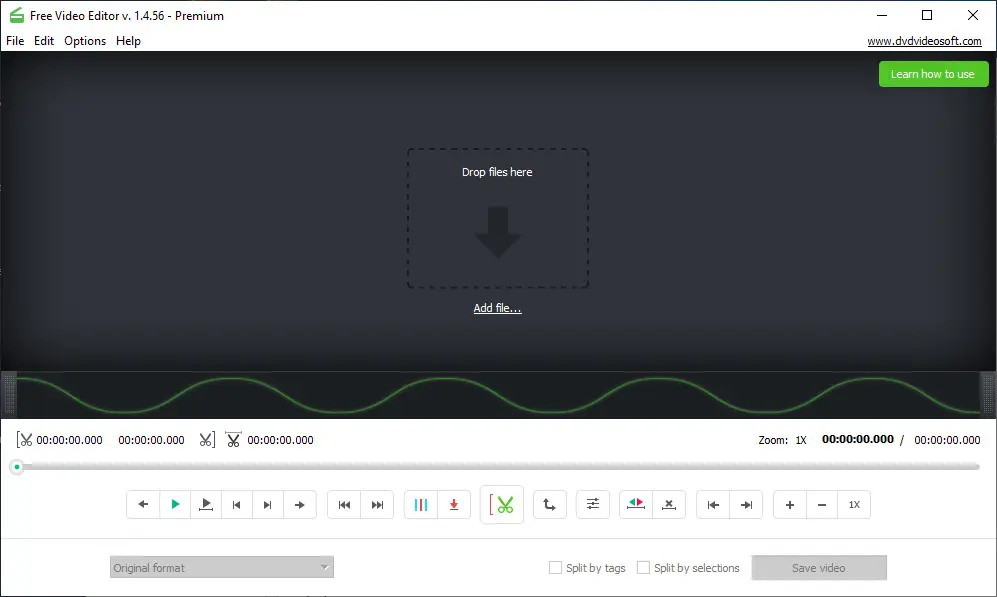Click the large green scissors cut button

(x=502, y=505)
